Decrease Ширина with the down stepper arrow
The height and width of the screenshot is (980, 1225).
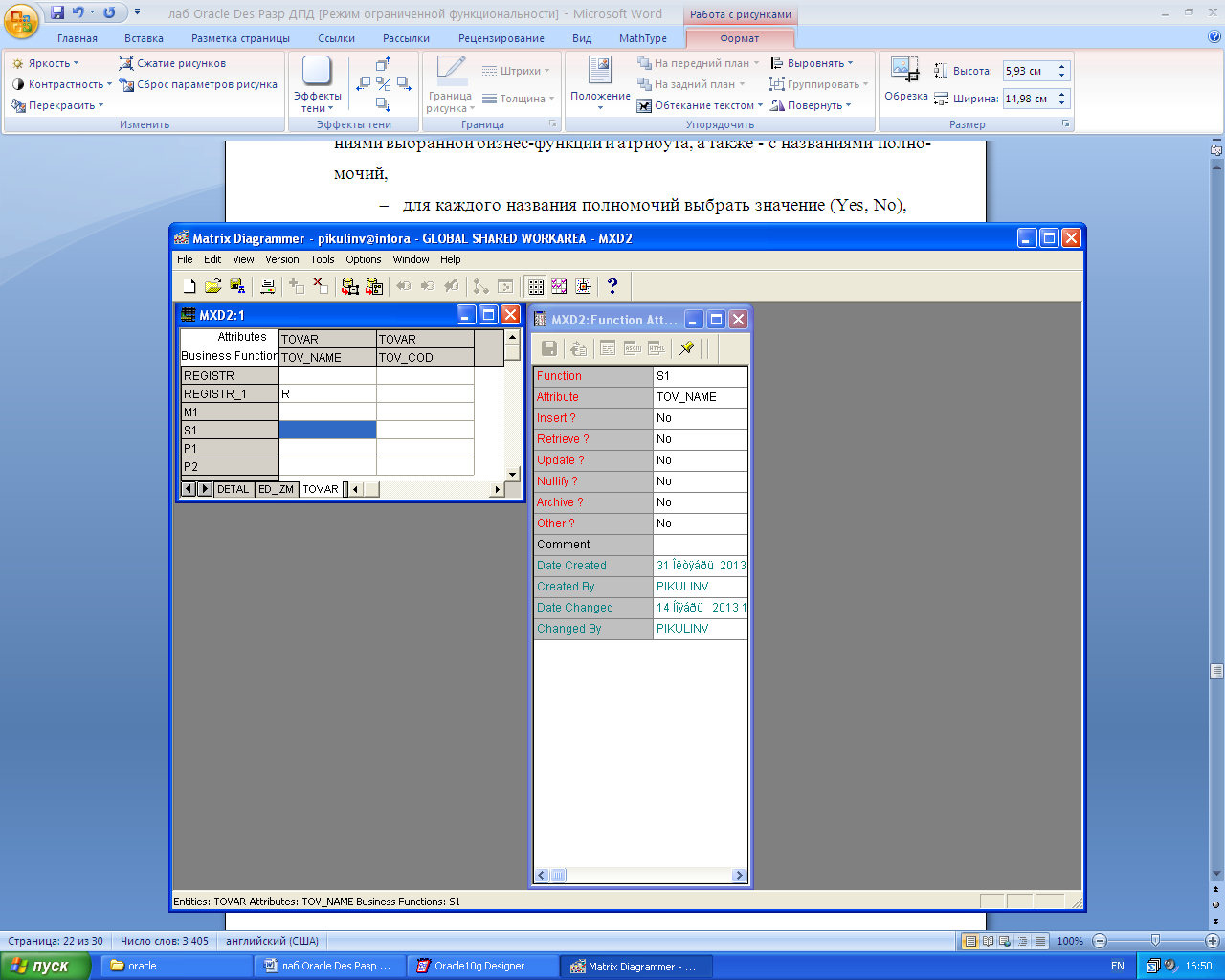pos(1061,103)
